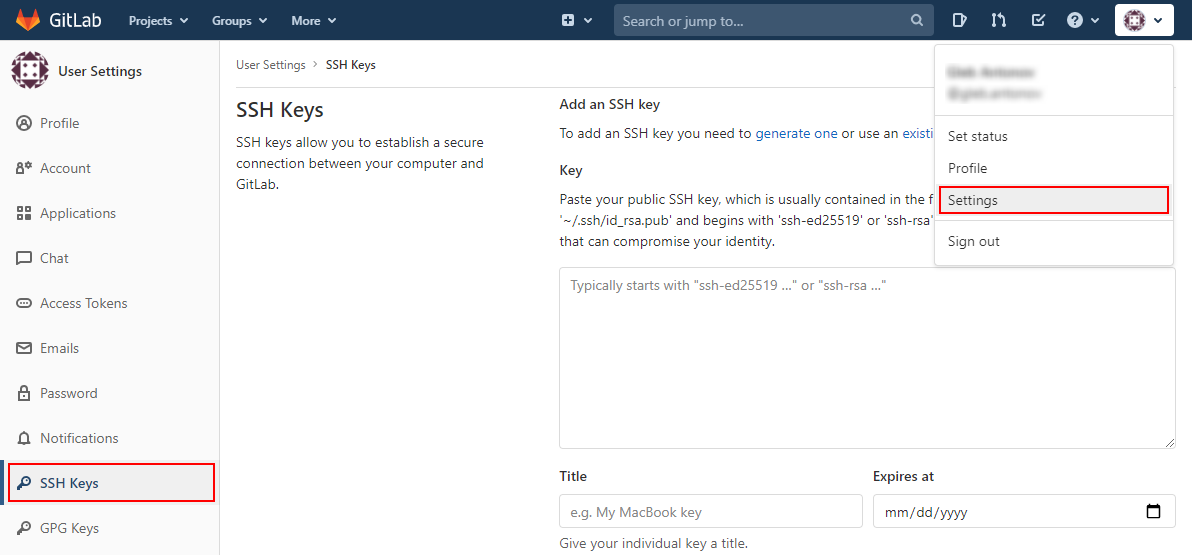Click the Add an SSH key heading
The height and width of the screenshot is (555, 1192).
[x=609, y=104]
